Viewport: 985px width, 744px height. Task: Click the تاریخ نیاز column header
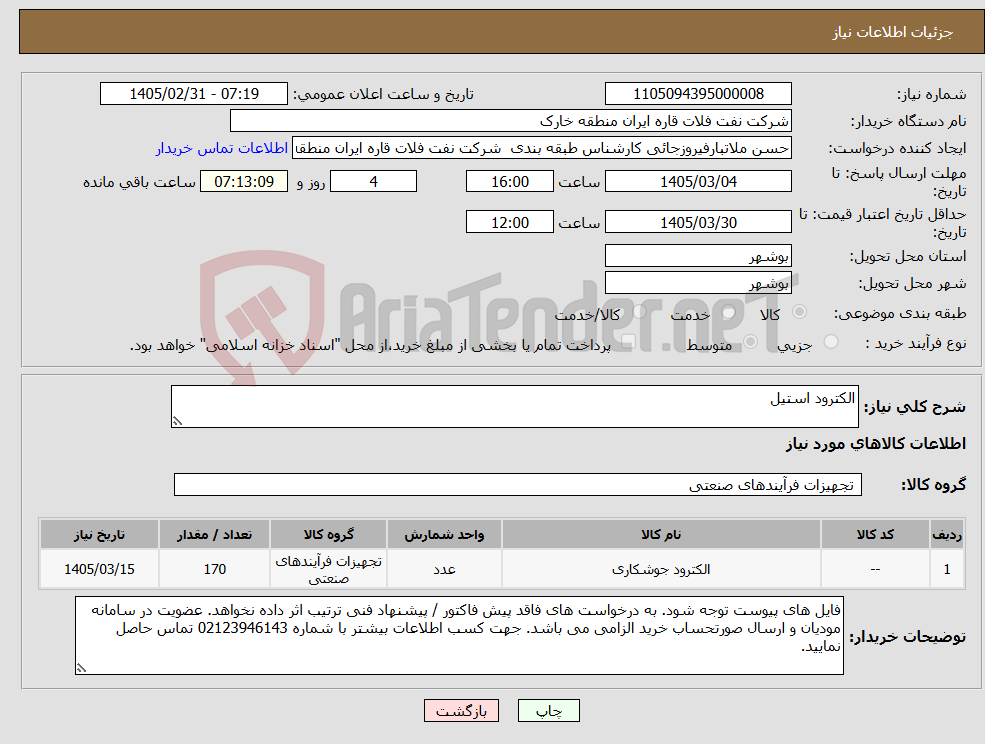pos(99,534)
